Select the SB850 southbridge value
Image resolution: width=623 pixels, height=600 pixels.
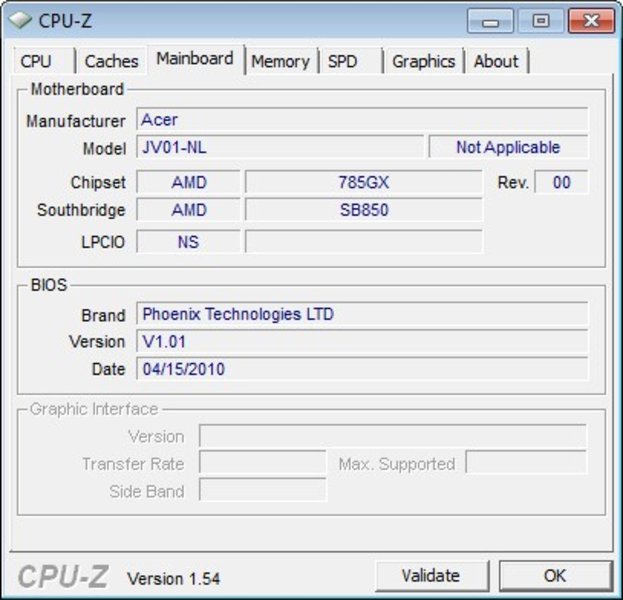(364, 209)
